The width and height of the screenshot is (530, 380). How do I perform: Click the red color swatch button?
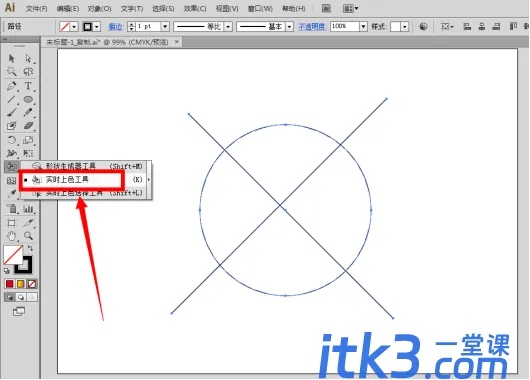click(9, 284)
